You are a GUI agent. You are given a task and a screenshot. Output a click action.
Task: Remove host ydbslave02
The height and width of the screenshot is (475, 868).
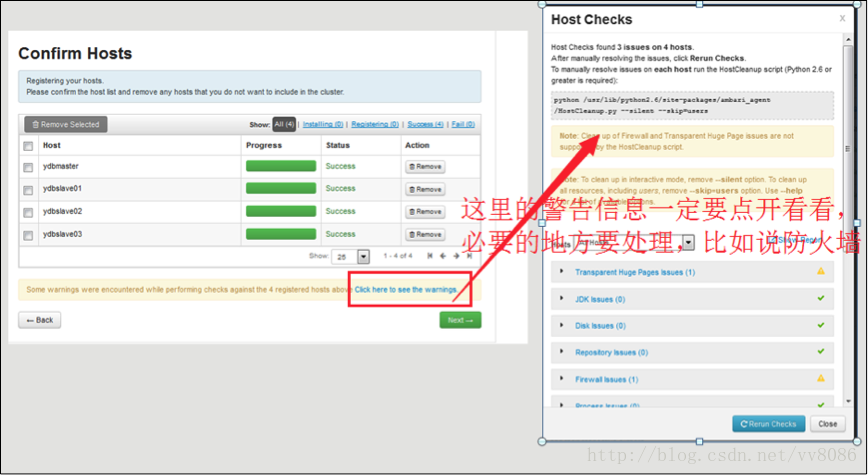click(x=425, y=211)
